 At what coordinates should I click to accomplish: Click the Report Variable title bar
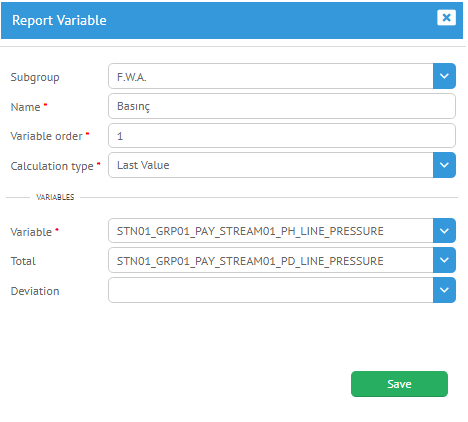pos(232,20)
